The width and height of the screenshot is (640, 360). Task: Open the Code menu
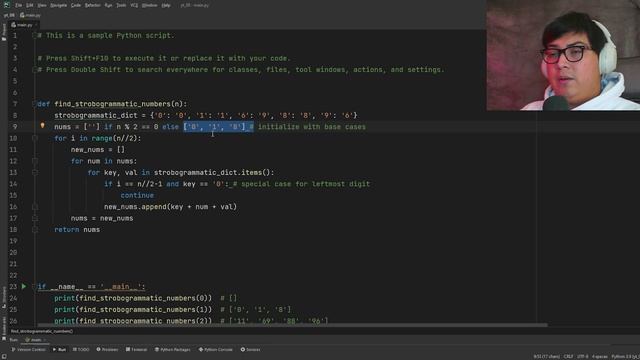click(76, 5)
